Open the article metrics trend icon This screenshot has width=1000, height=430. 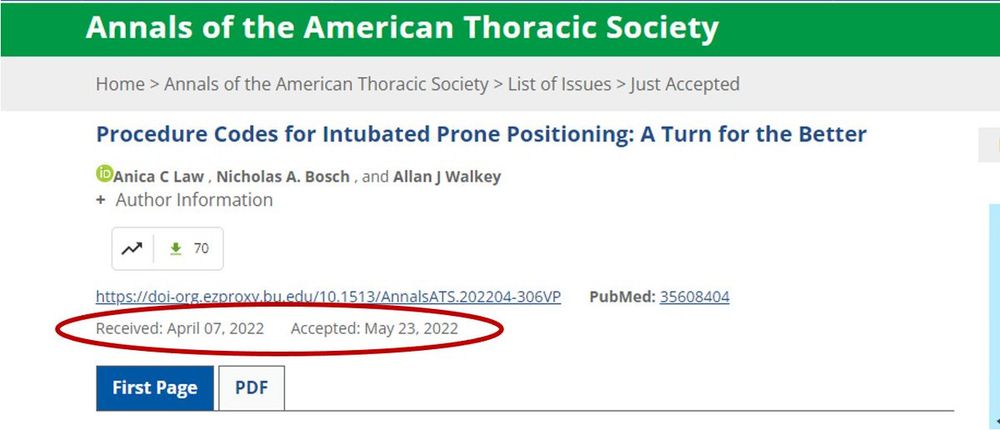132,249
